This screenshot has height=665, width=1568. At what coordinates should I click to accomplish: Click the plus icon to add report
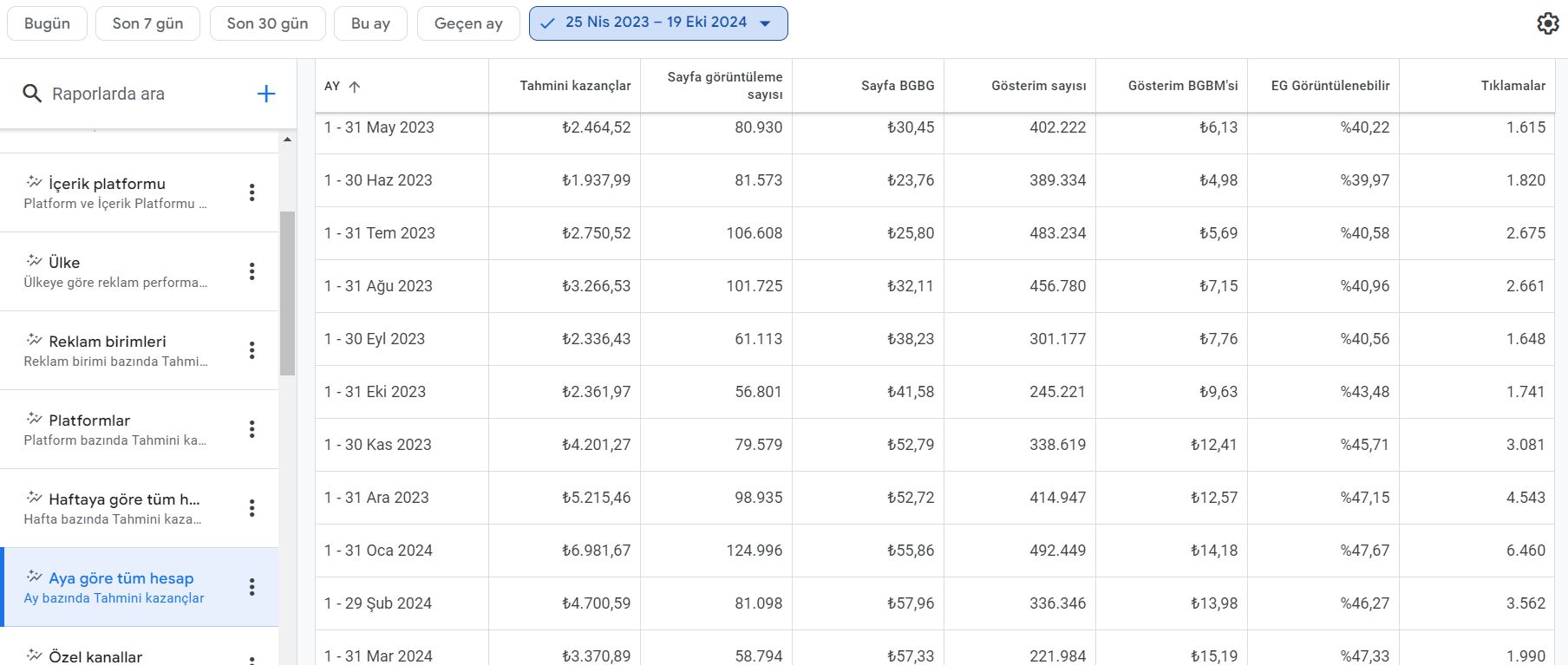click(266, 94)
